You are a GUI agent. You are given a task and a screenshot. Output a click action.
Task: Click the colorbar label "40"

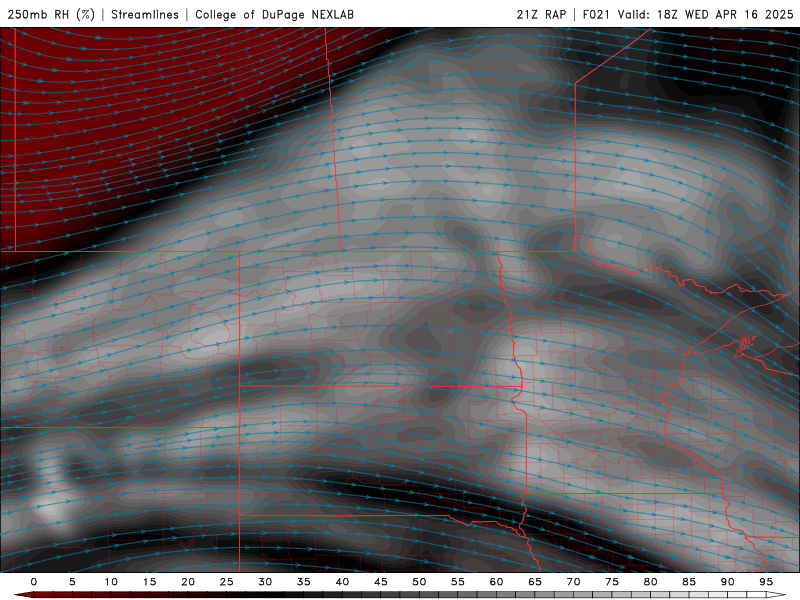342,582
